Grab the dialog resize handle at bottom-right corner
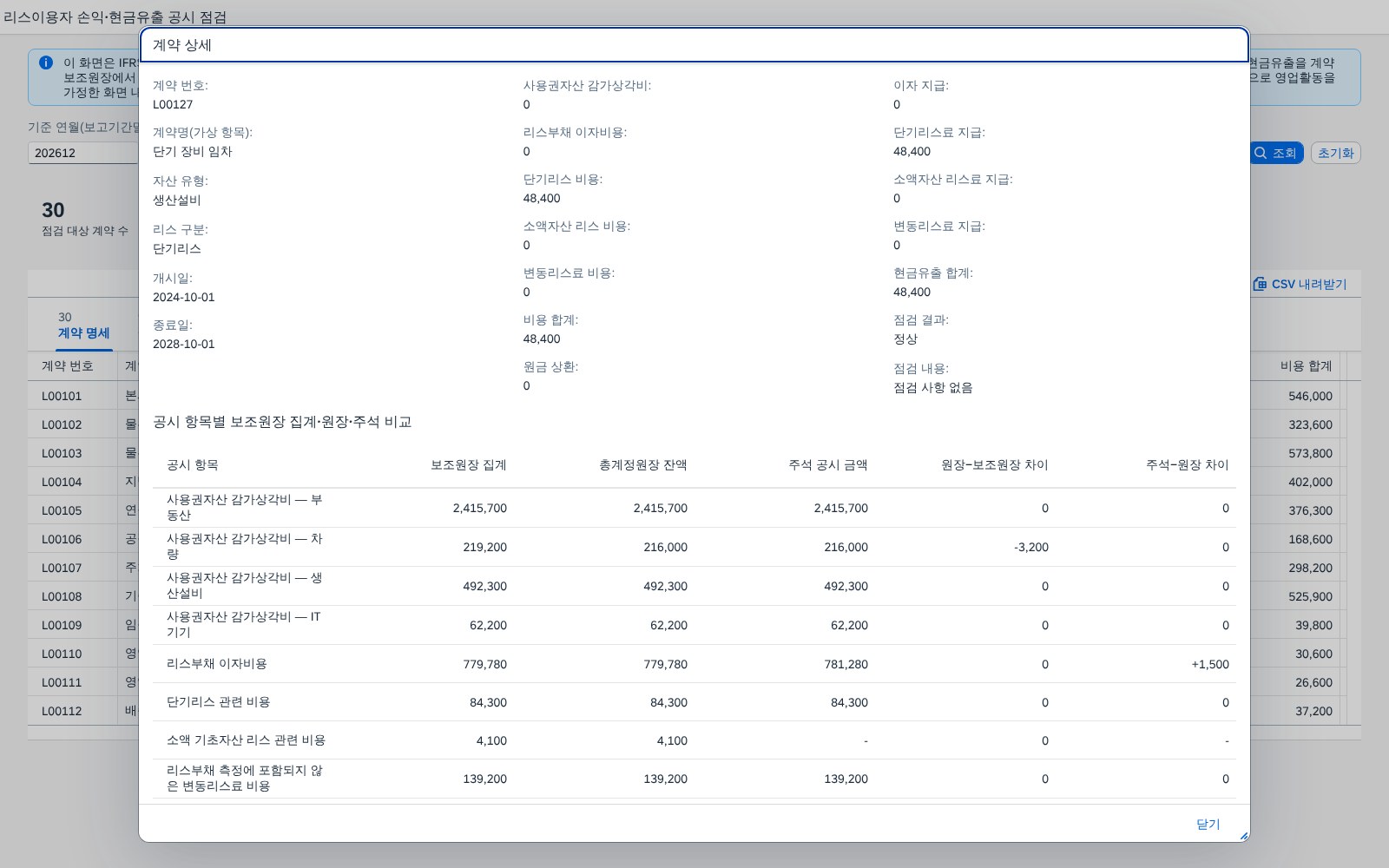 click(x=1243, y=836)
